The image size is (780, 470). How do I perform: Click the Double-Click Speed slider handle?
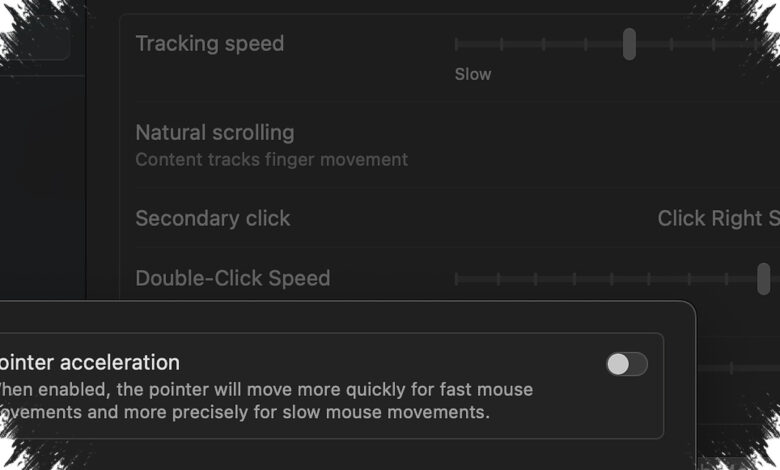point(764,279)
